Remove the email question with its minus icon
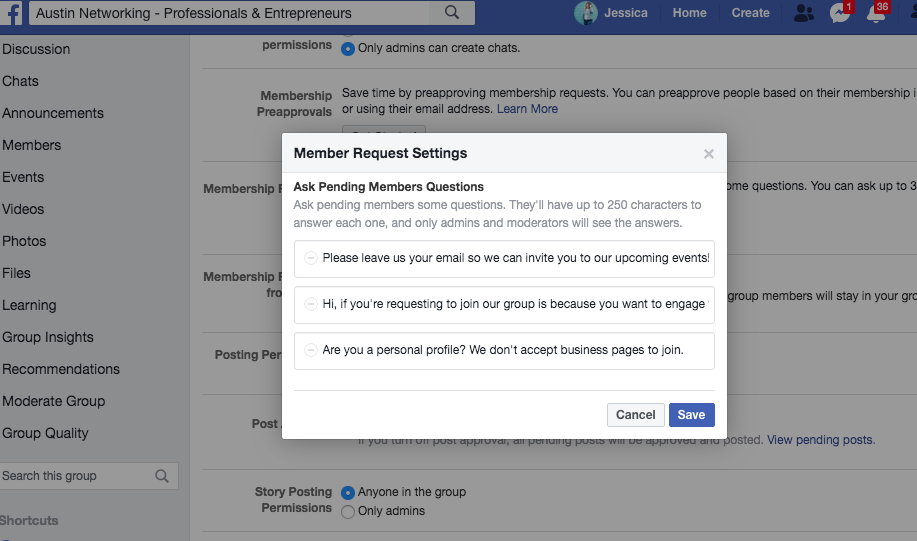 coord(311,258)
